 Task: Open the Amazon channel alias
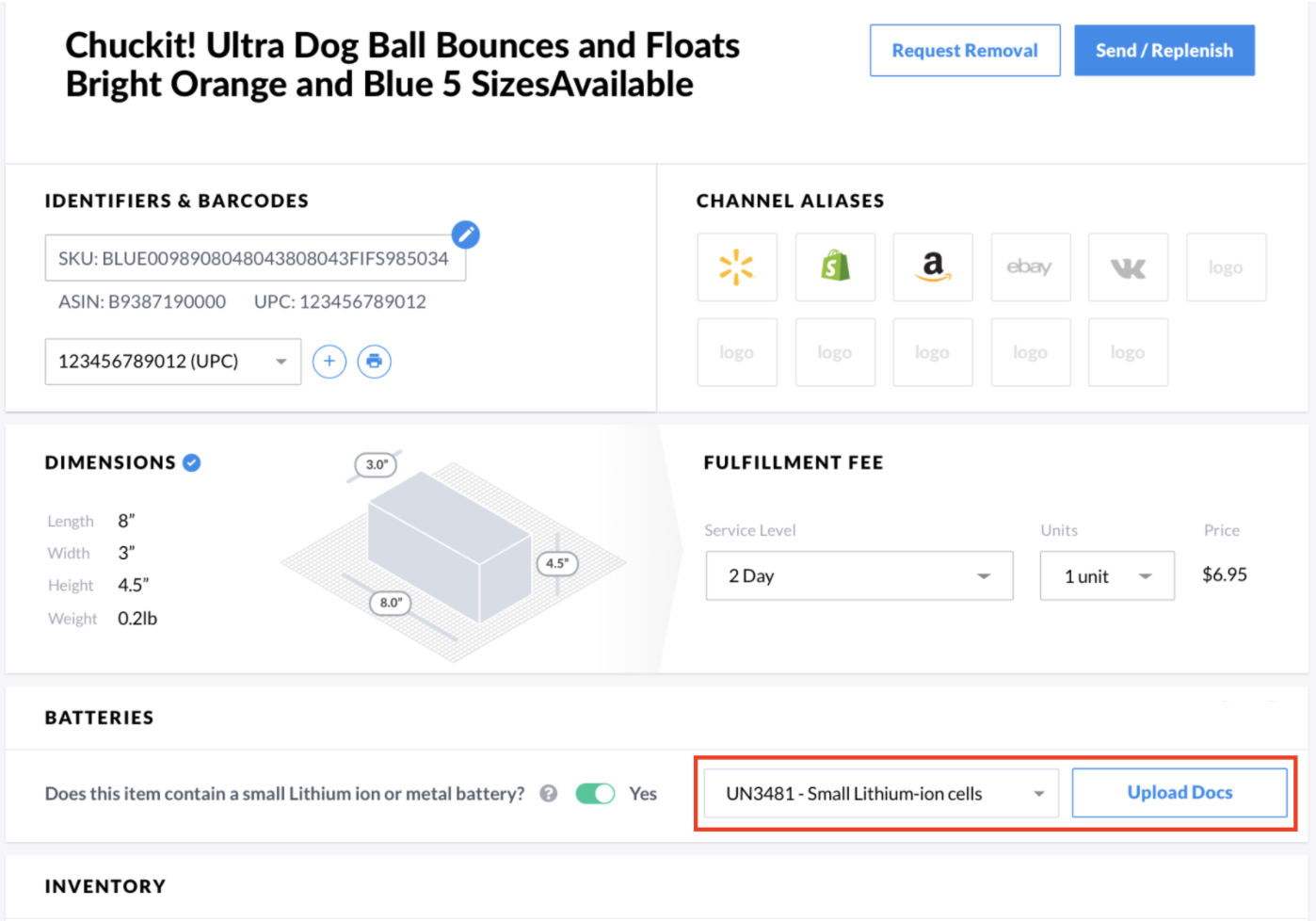(x=932, y=267)
